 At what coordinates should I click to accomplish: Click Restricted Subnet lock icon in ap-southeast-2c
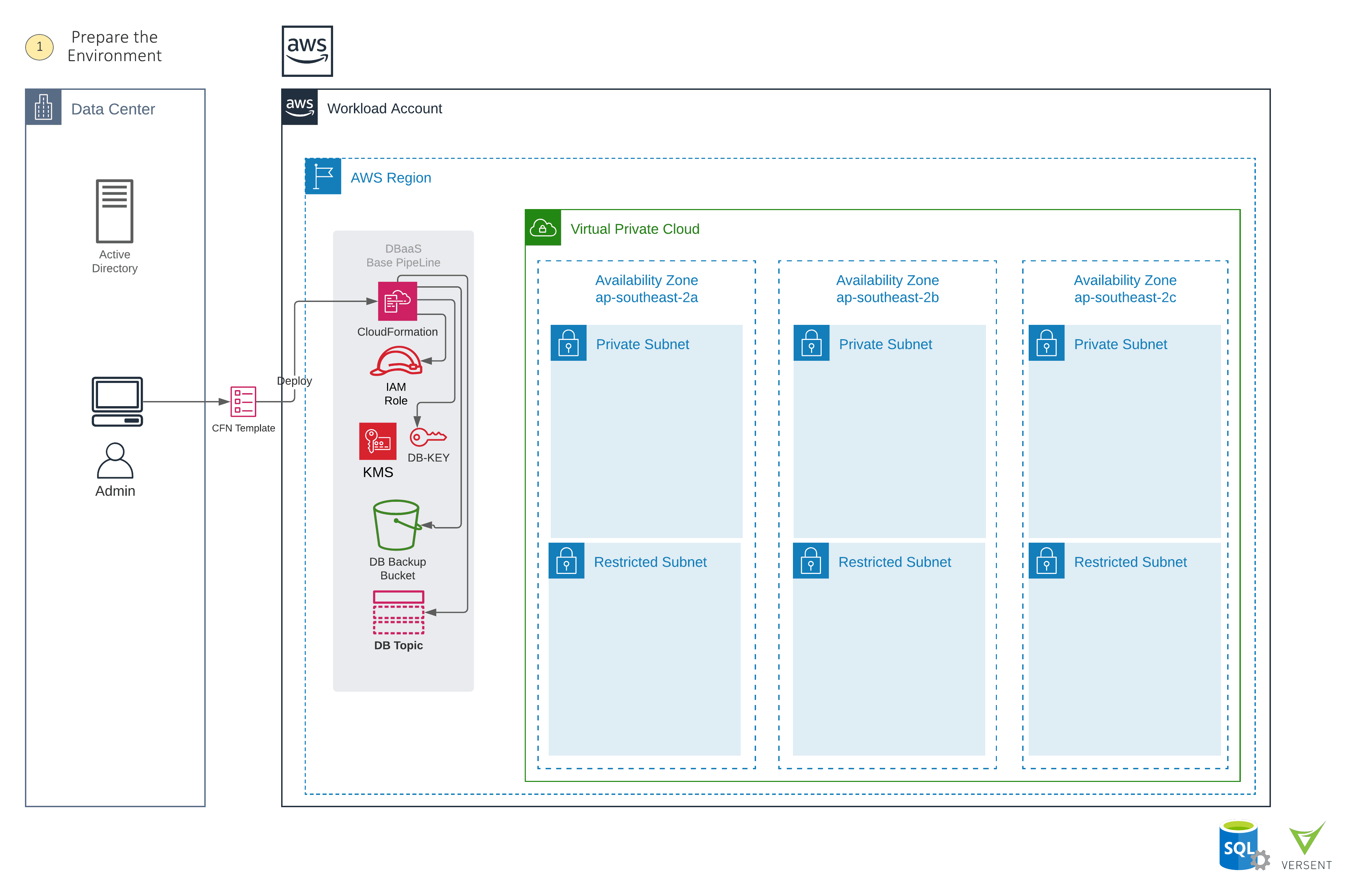click(1046, 561)
